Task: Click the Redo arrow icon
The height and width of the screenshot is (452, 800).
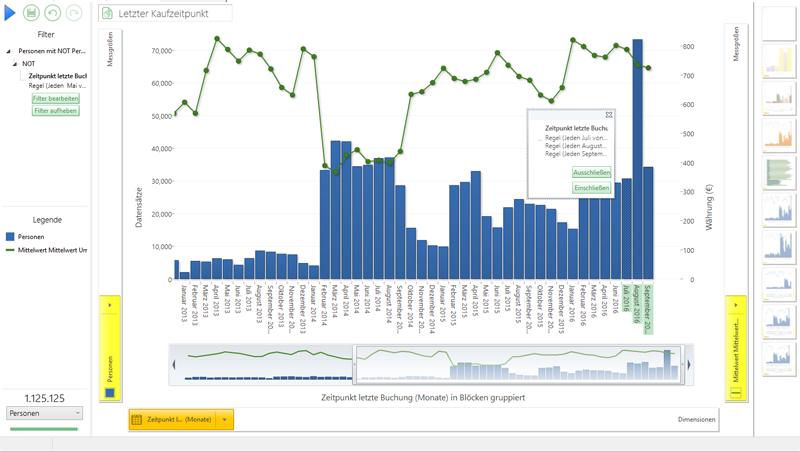Action: [73, 13]
